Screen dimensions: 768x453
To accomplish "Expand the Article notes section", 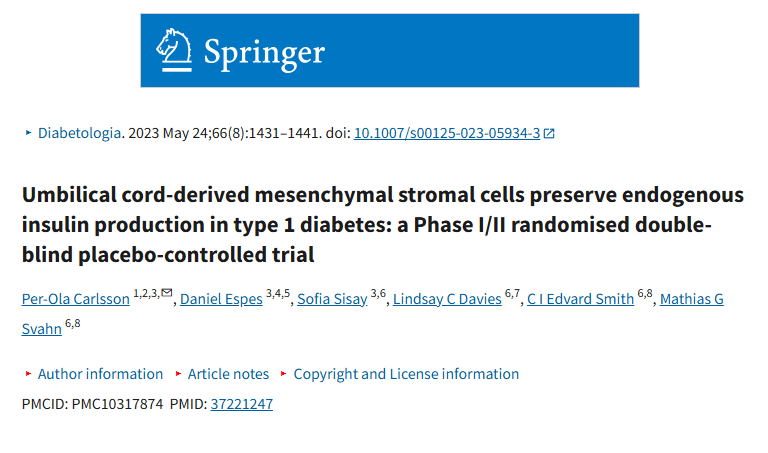I will (228, 374).
